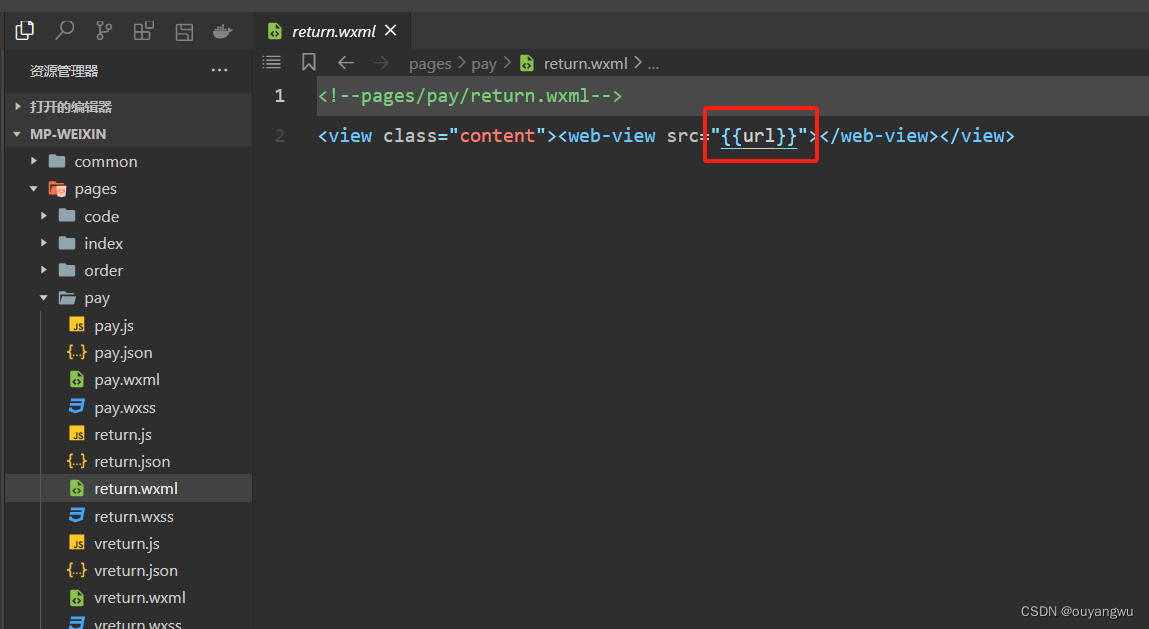Click the opening <web-view tag in code
This screenshot has width=1149, height=629.
point(607,136)
